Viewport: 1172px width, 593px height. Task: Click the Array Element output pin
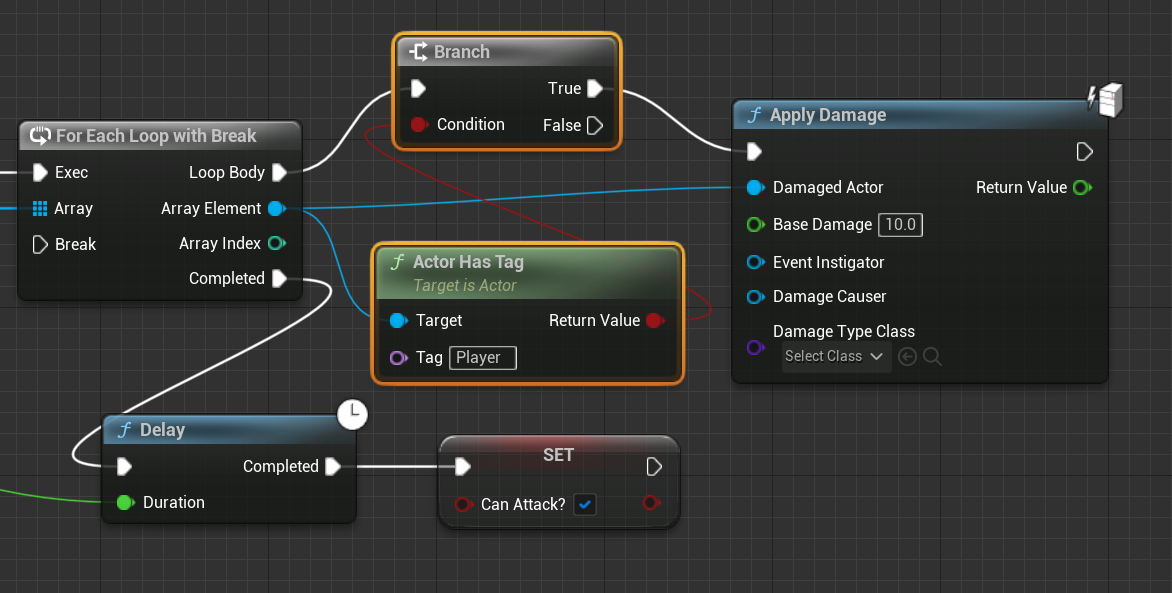pos(276,209)
